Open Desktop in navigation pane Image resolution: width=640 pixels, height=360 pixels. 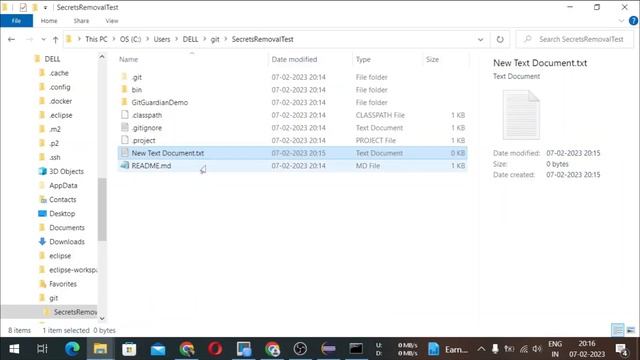tap(62, 214)
